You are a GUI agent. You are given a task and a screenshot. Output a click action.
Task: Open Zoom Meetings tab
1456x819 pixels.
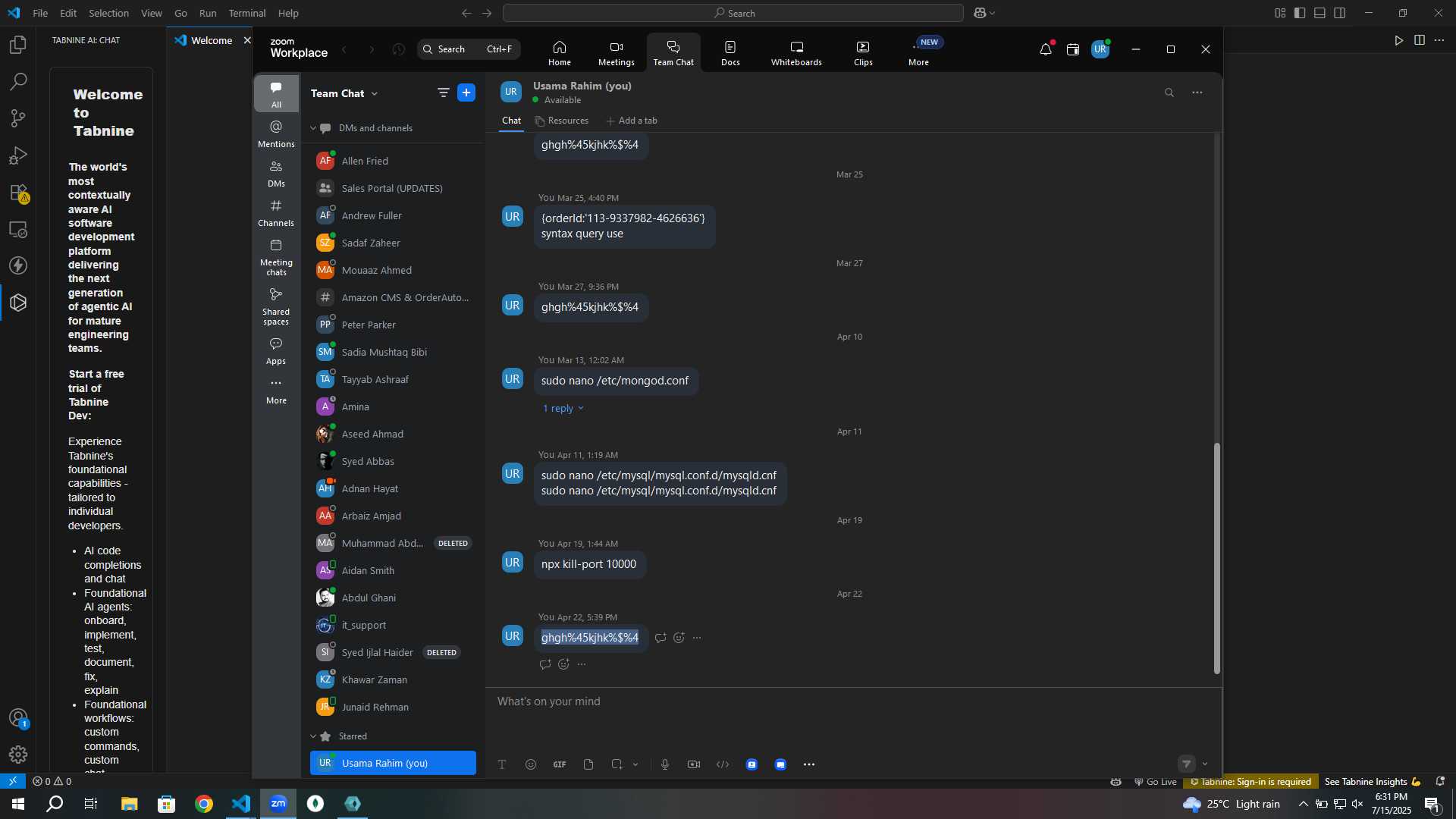tap(616, 52)
